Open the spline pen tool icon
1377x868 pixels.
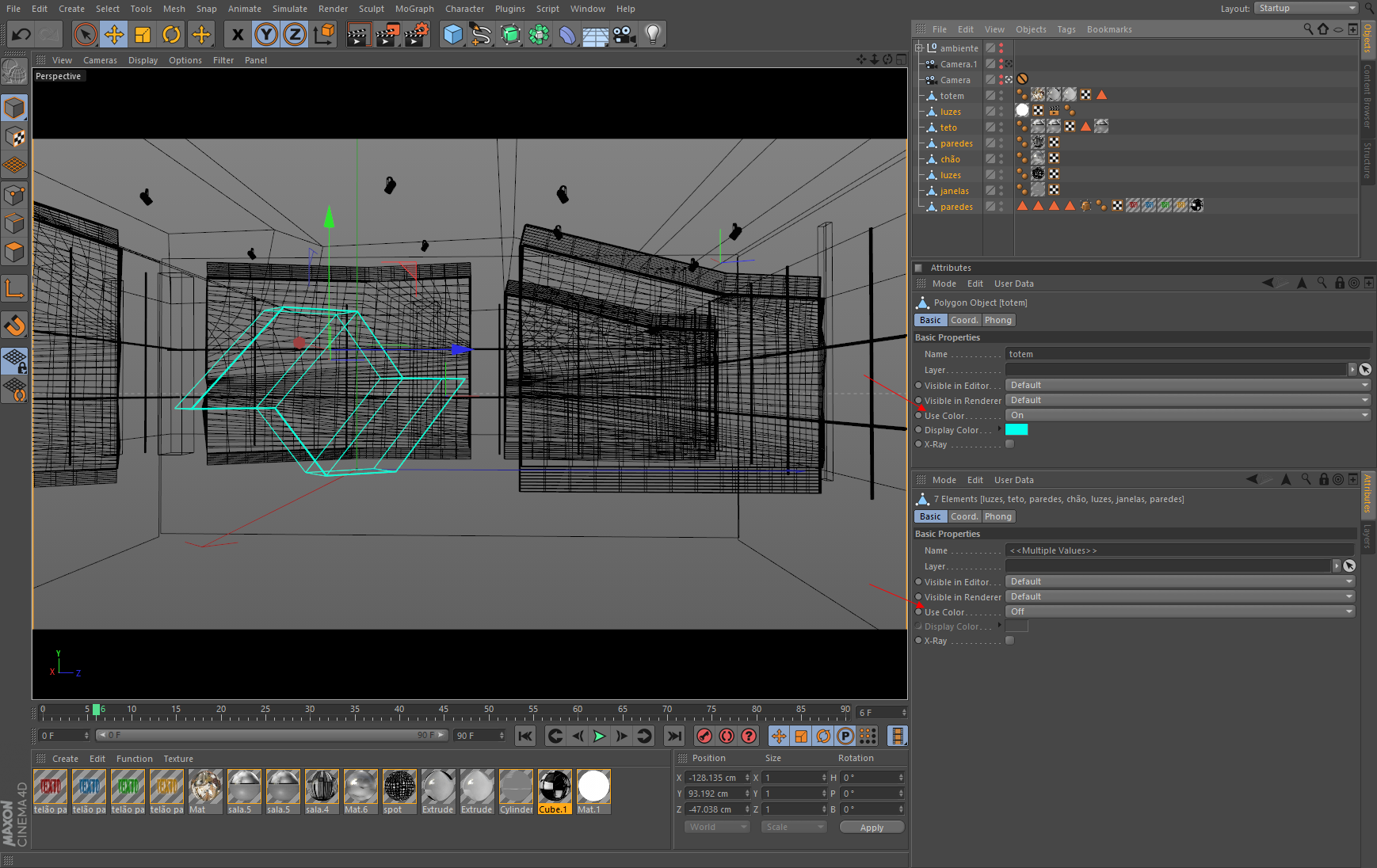point(481,34)
